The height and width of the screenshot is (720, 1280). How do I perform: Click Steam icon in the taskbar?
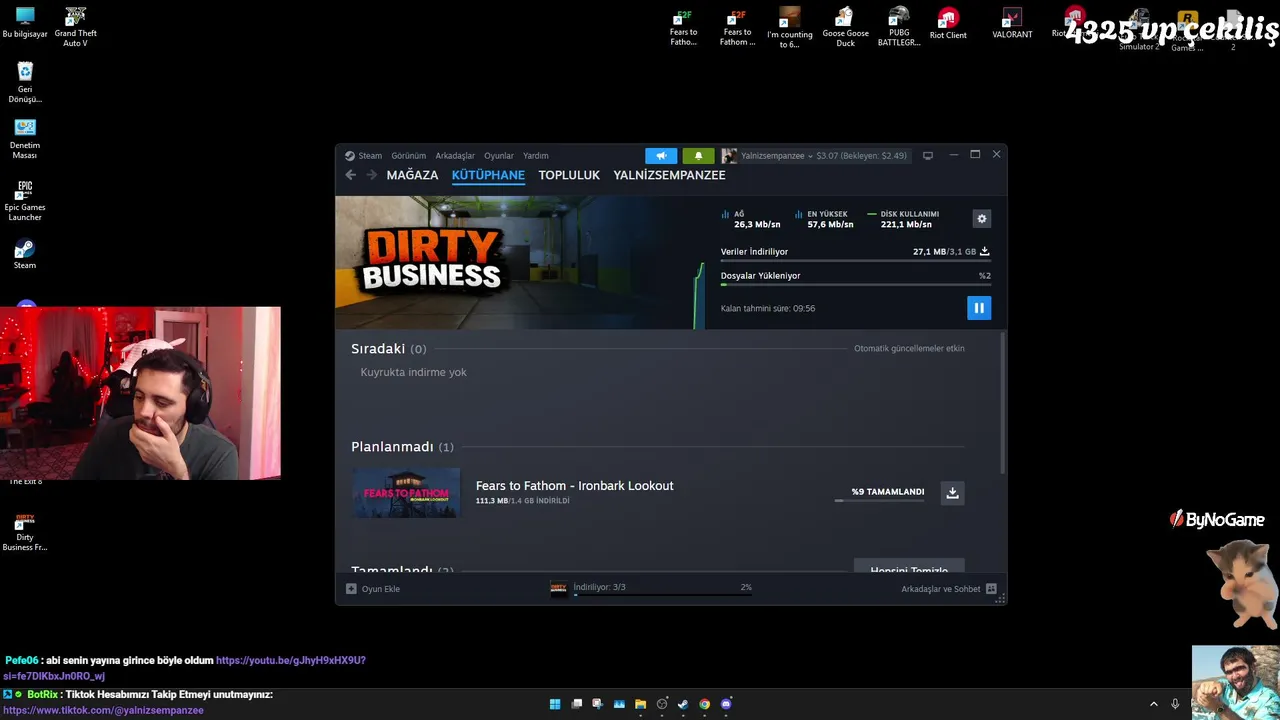tap(683, 704)
